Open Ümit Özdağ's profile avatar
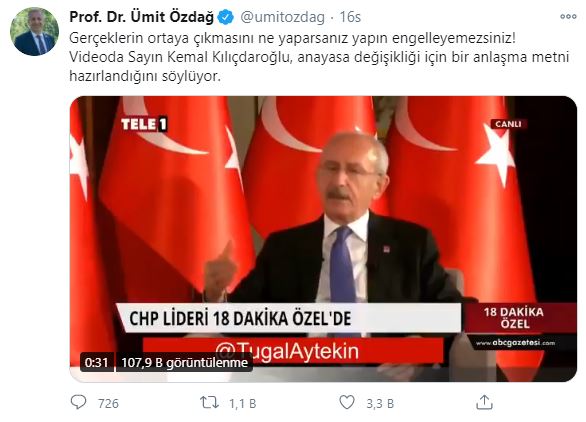 (34, 31)
